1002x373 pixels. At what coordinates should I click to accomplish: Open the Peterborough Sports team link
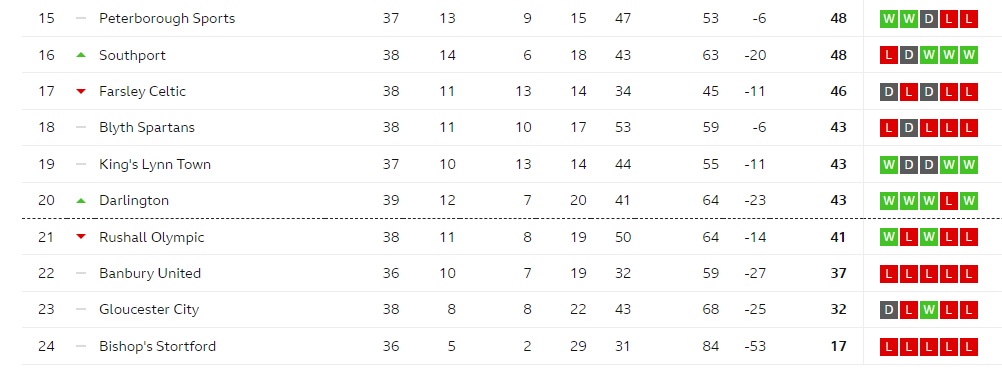coord(167,19)
